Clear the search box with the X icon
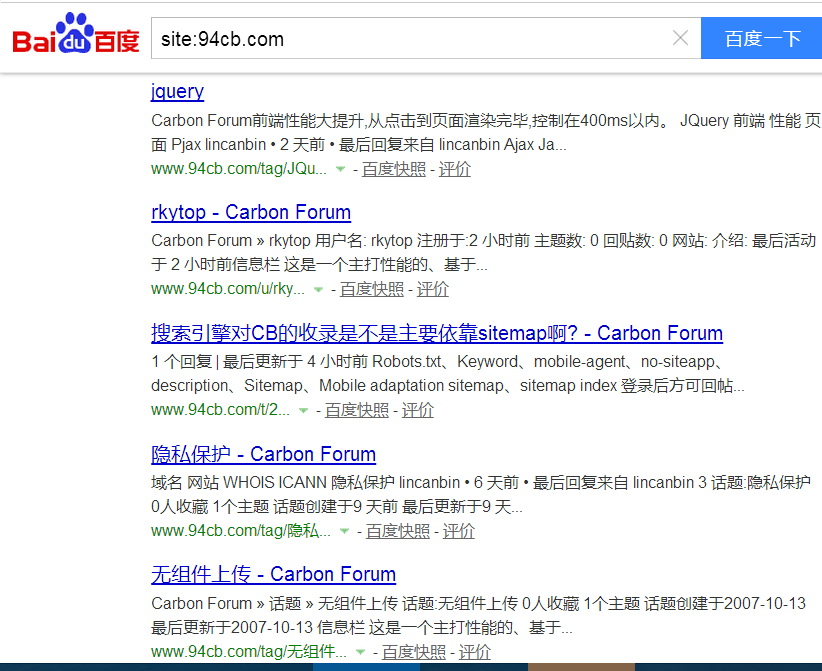The width and height of the screenshot is (822, 671). tap(680, 38)
